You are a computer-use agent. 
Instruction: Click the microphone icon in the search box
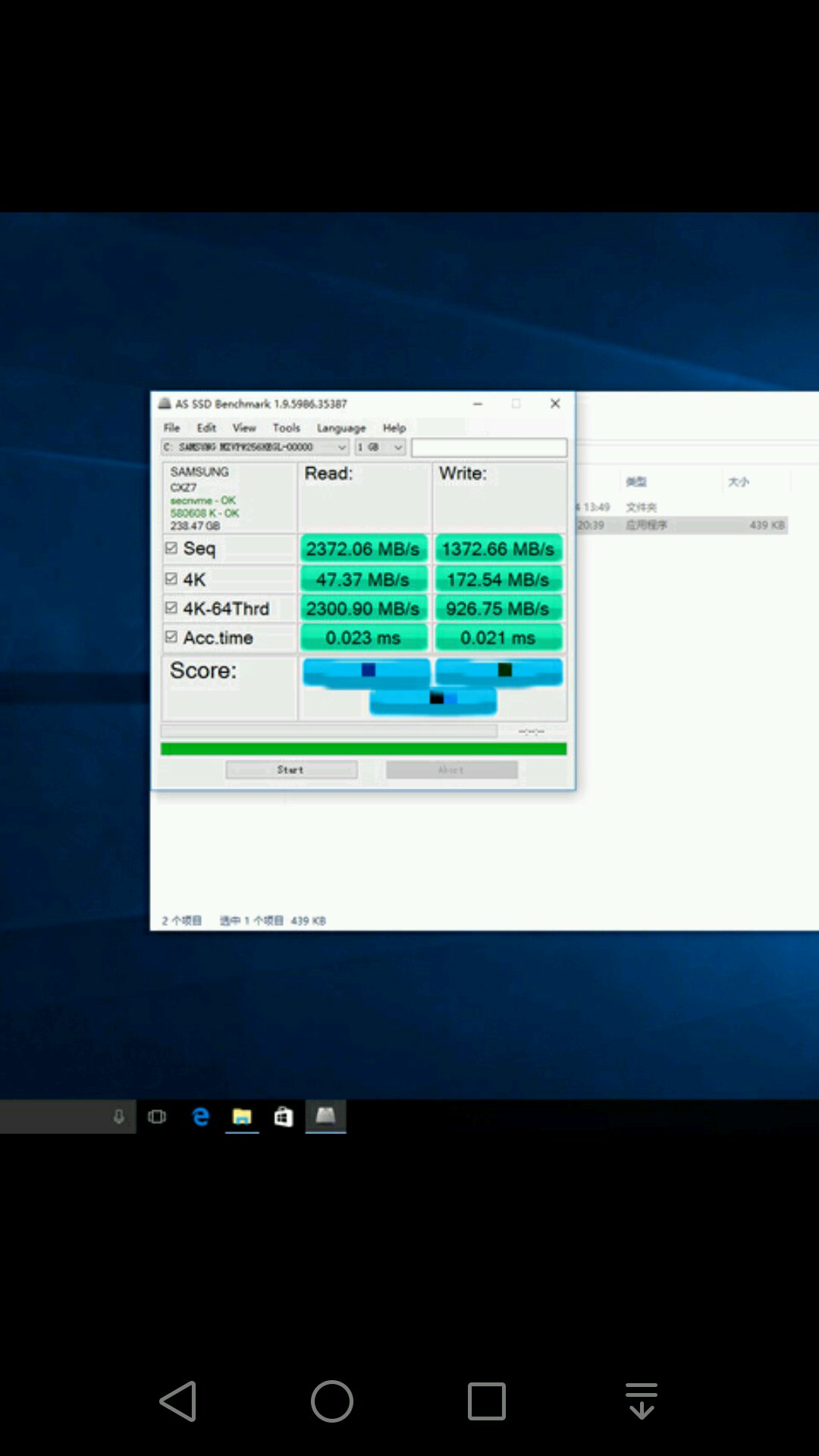click(x=118, y=1116)
